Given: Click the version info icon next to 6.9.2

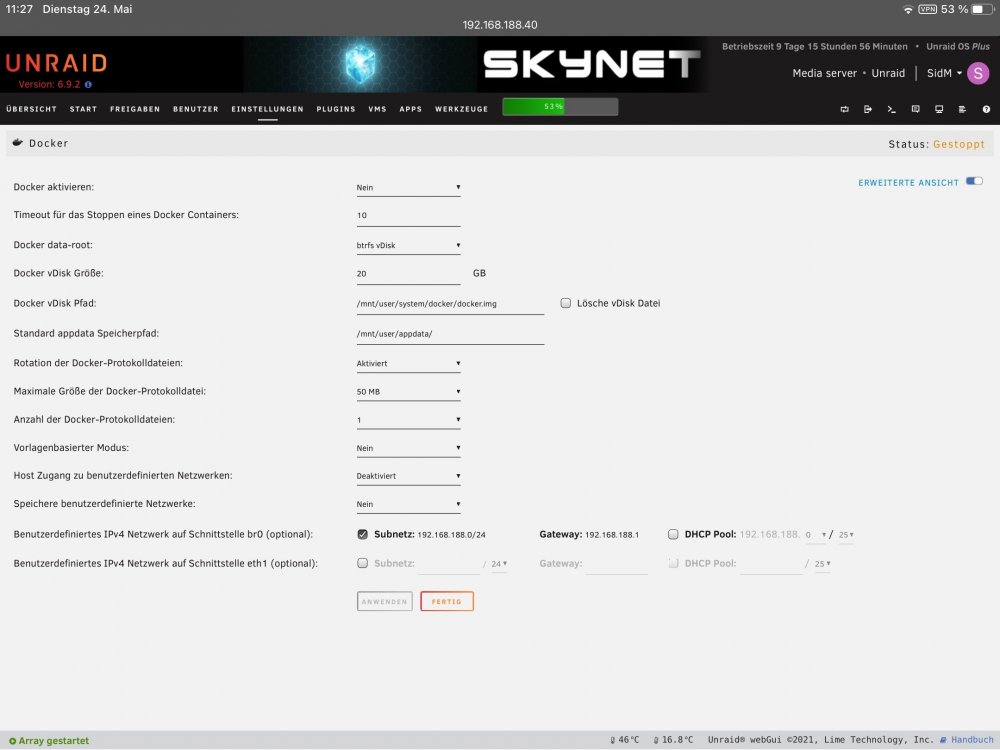Looking at the screenshot, I should (x=88, y=84).
